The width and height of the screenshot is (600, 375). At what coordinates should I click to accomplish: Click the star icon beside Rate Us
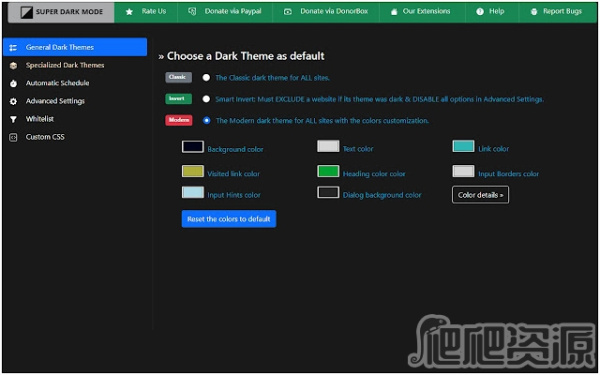(129, 12)
